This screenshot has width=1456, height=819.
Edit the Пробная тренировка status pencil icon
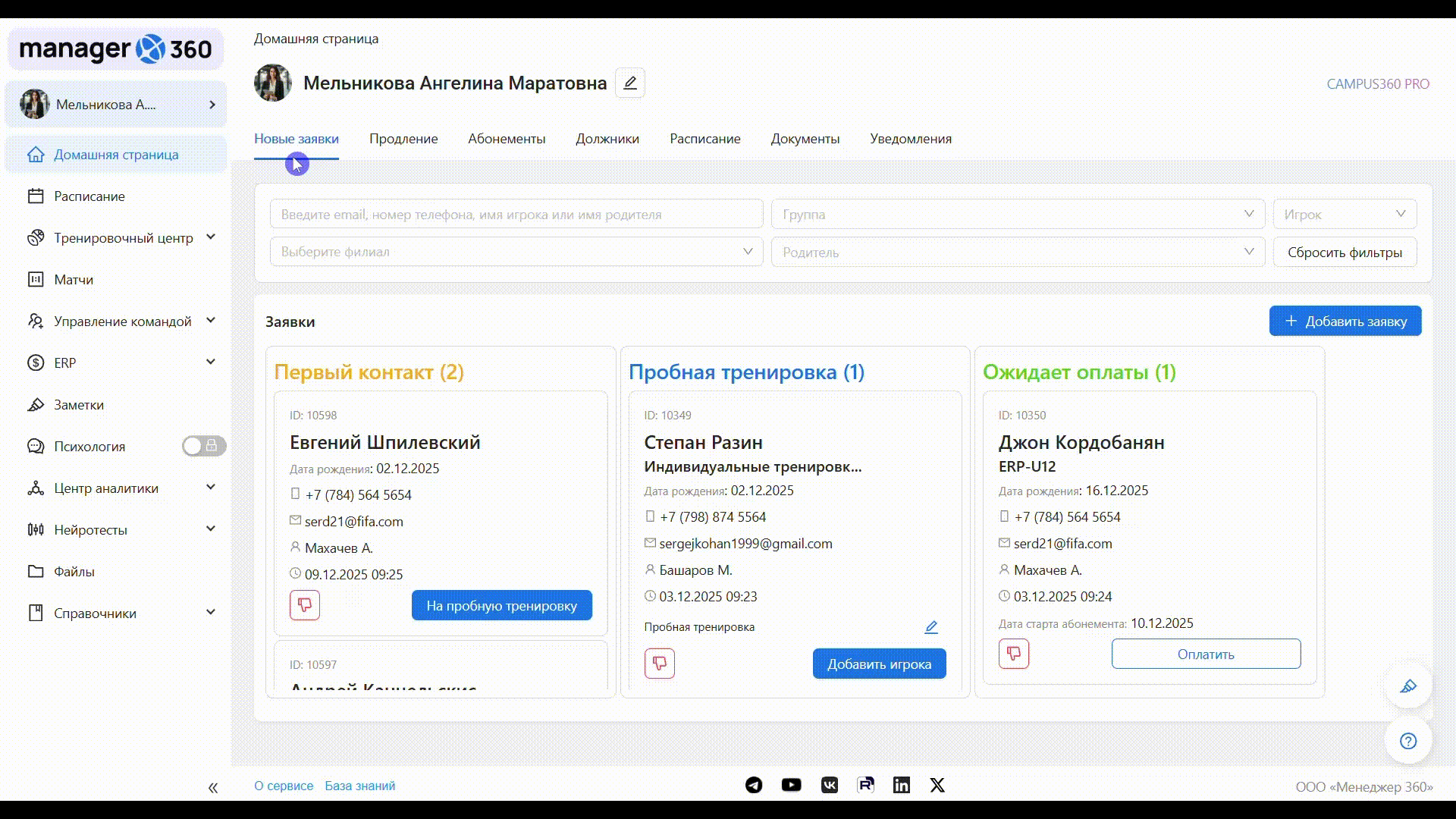coord(931,627)
